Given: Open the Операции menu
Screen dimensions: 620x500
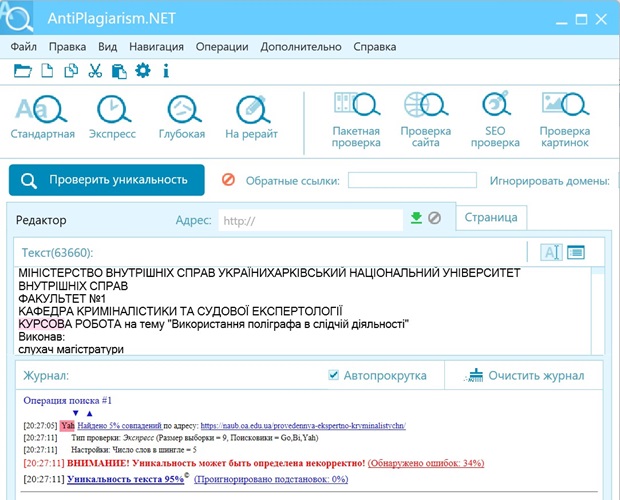Looking at the screenshot, I should click(x=222, y=47).
